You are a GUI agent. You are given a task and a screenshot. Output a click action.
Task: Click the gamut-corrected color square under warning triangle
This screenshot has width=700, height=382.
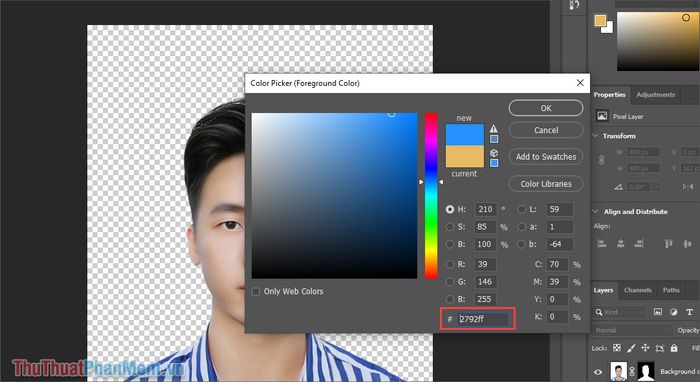[x=494, y=139]
